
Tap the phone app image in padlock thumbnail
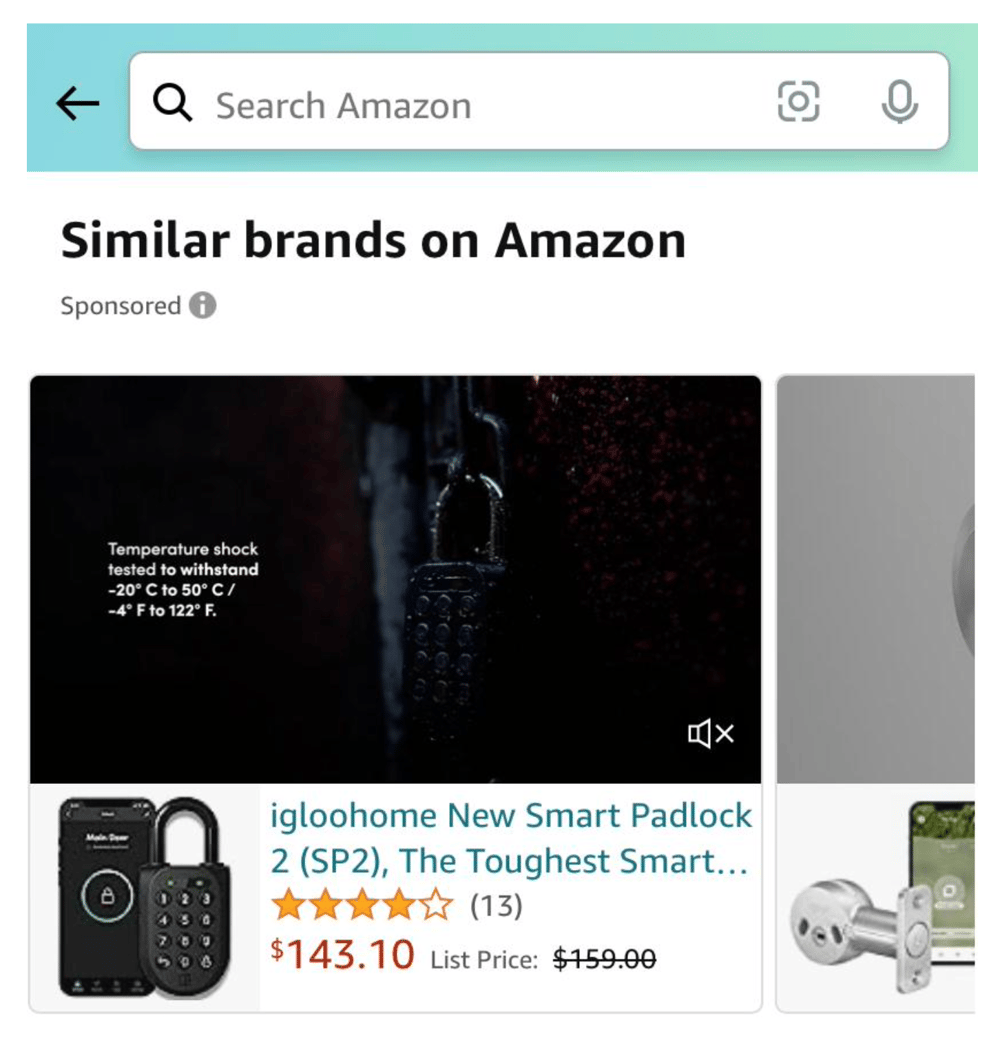[x=103, y=897]
